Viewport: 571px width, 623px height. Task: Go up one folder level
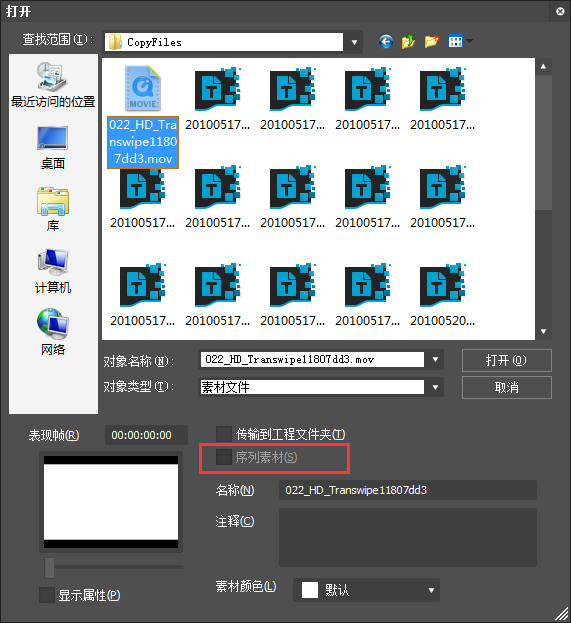408,41
